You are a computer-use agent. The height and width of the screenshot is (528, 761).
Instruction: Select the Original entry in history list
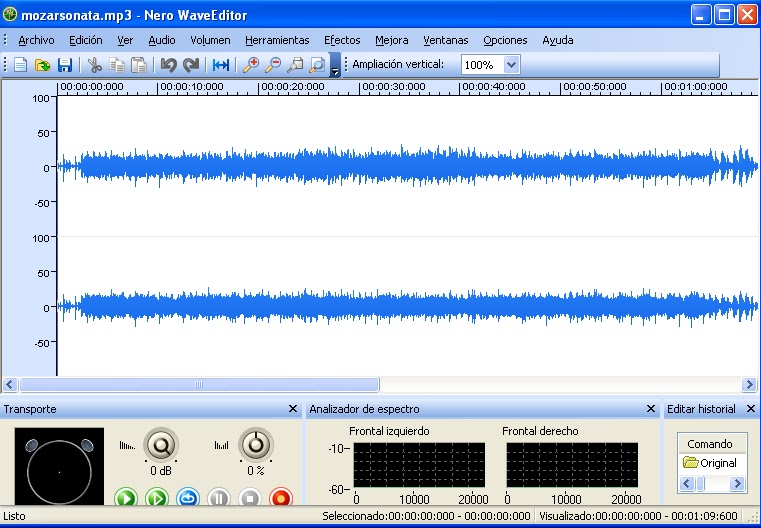coord(710,463)
